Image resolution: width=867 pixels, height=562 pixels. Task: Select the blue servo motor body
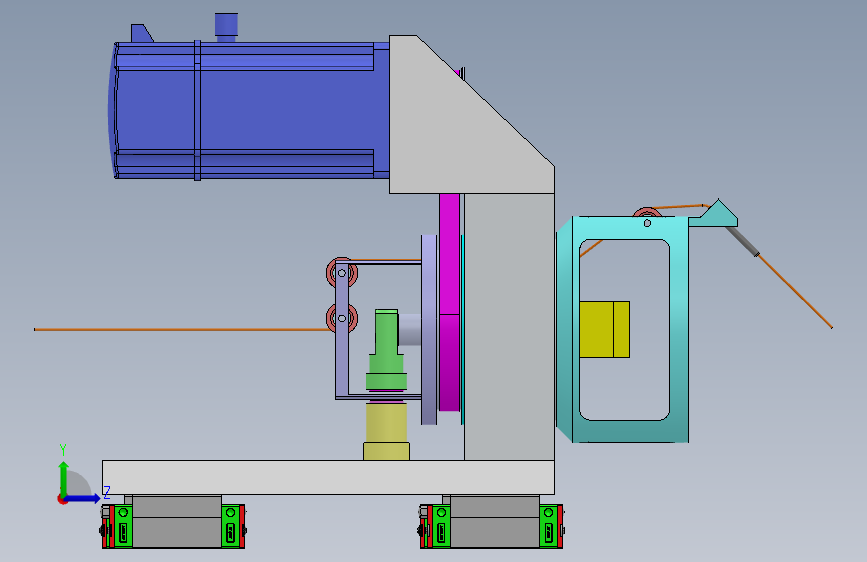[x=249, y=111]
